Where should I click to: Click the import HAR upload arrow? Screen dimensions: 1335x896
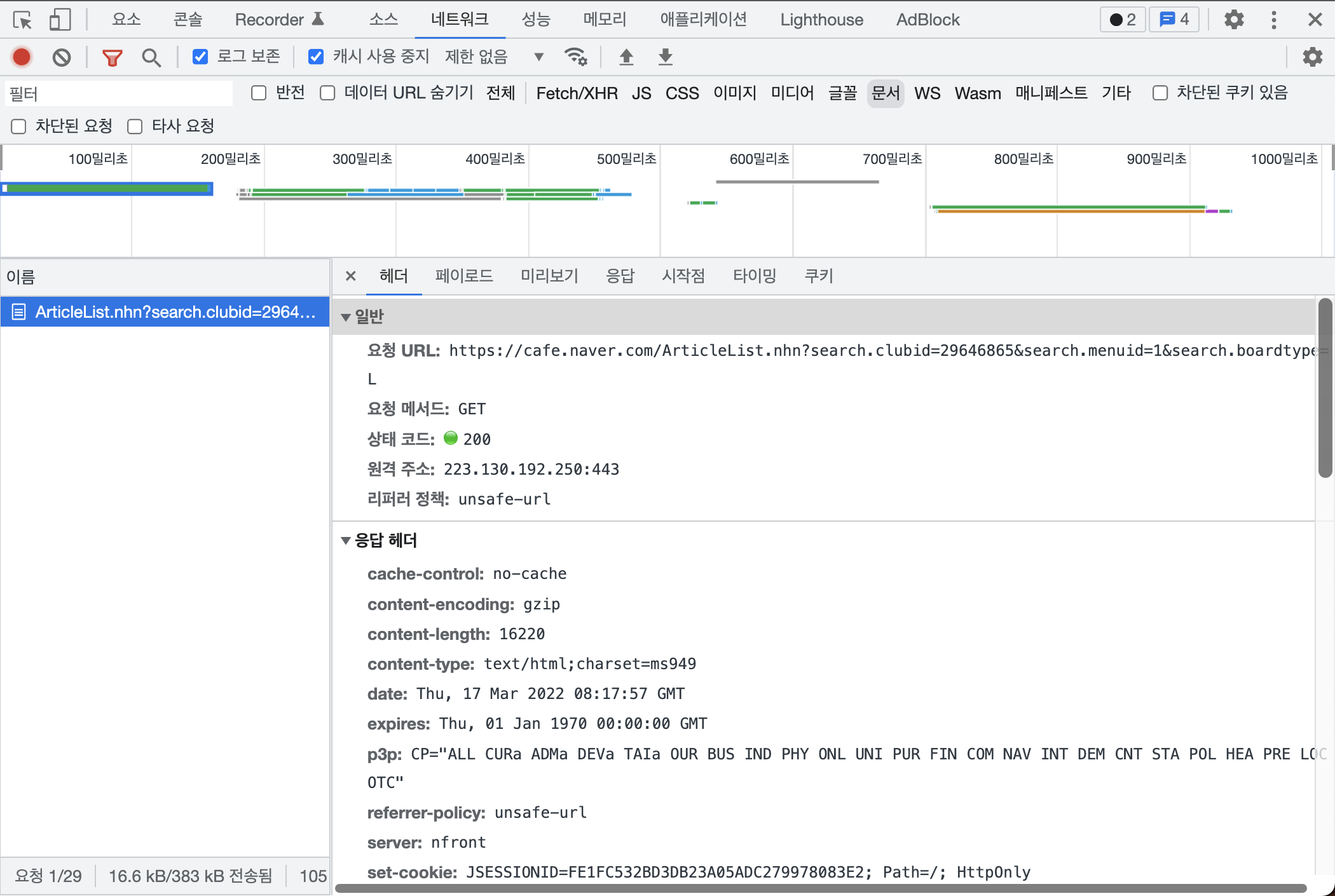coord(626,57)
